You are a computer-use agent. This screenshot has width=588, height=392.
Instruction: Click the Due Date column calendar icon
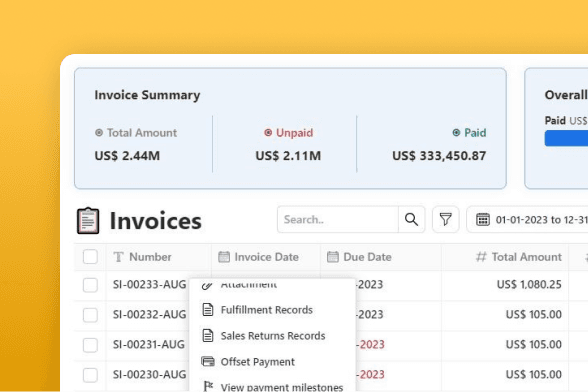333,257
